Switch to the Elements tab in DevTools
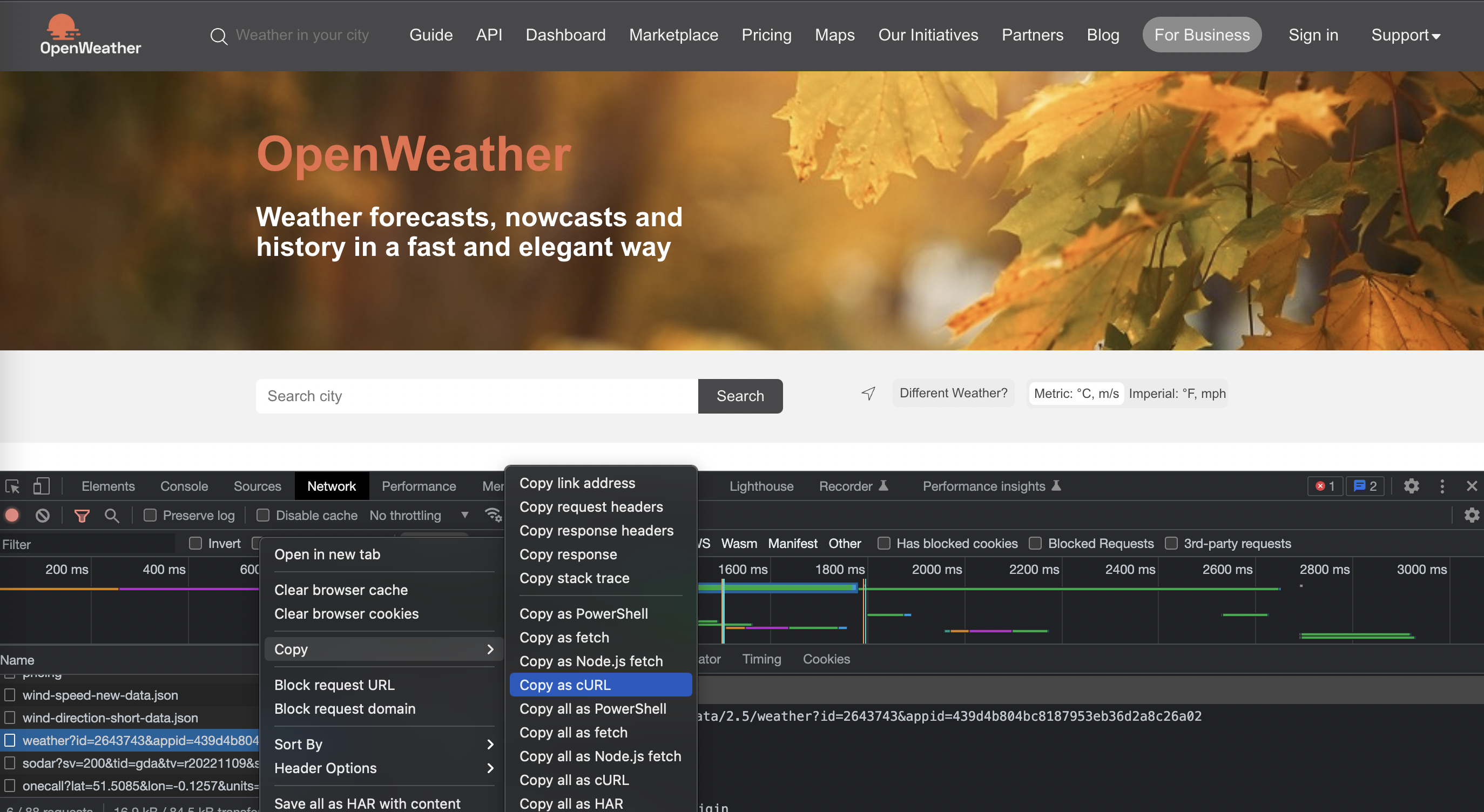1484x812 pixels. coord(109,486)
